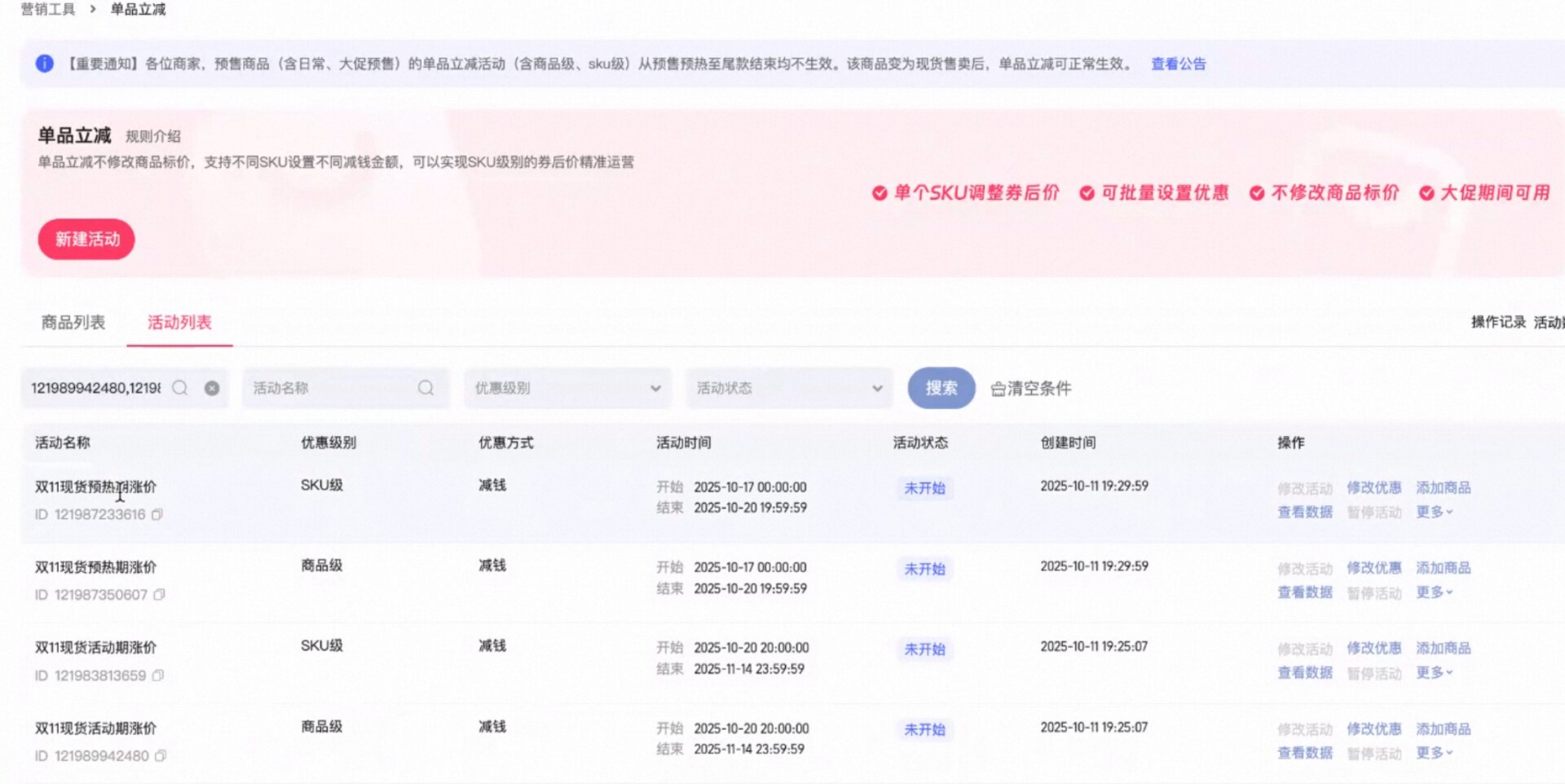
Task: Click the blue info icon in notice banner
Action: pyautogui.click(x=45, y=64)
